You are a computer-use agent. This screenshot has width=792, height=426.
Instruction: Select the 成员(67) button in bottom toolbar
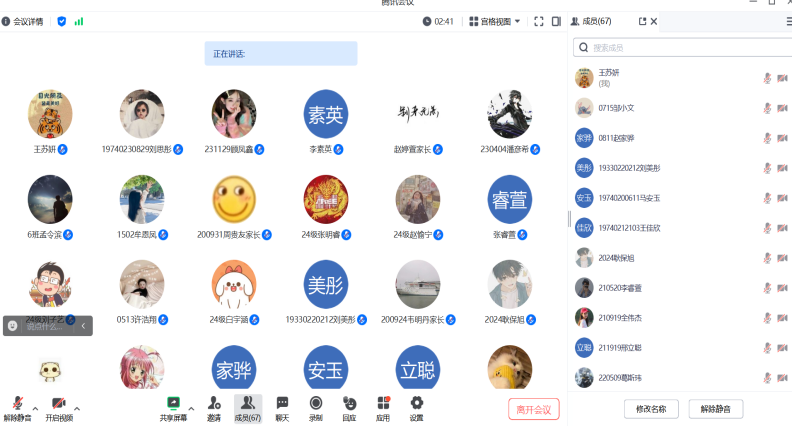[x=248, y=404]
